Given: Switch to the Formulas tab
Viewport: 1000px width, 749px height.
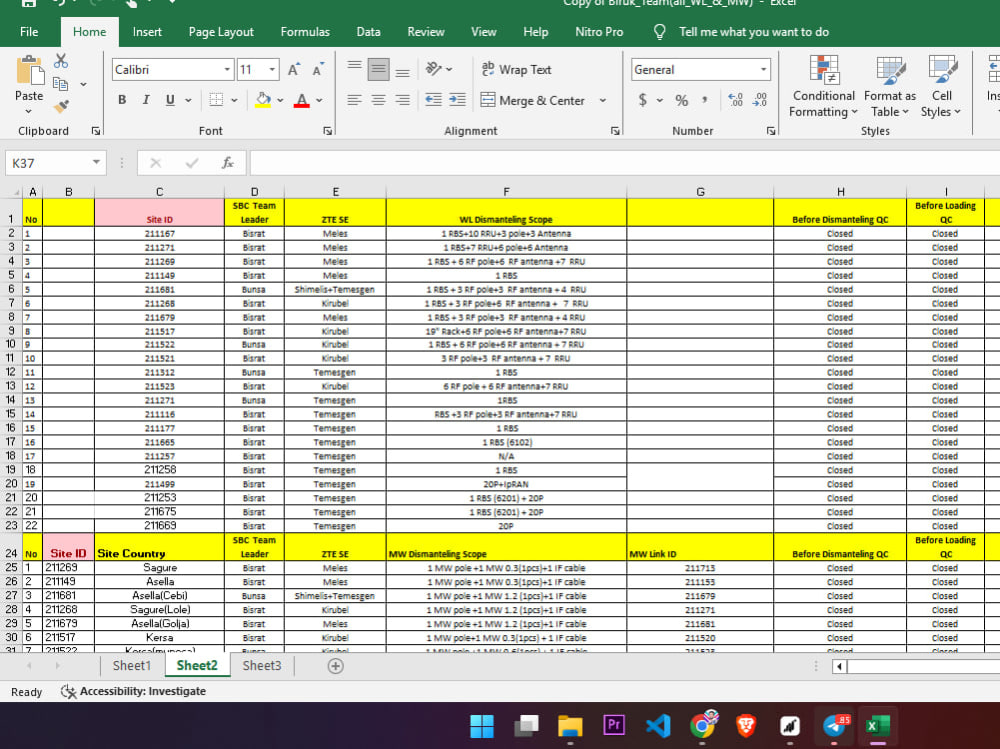Looking at the screenshot, I should pos(305,32).
